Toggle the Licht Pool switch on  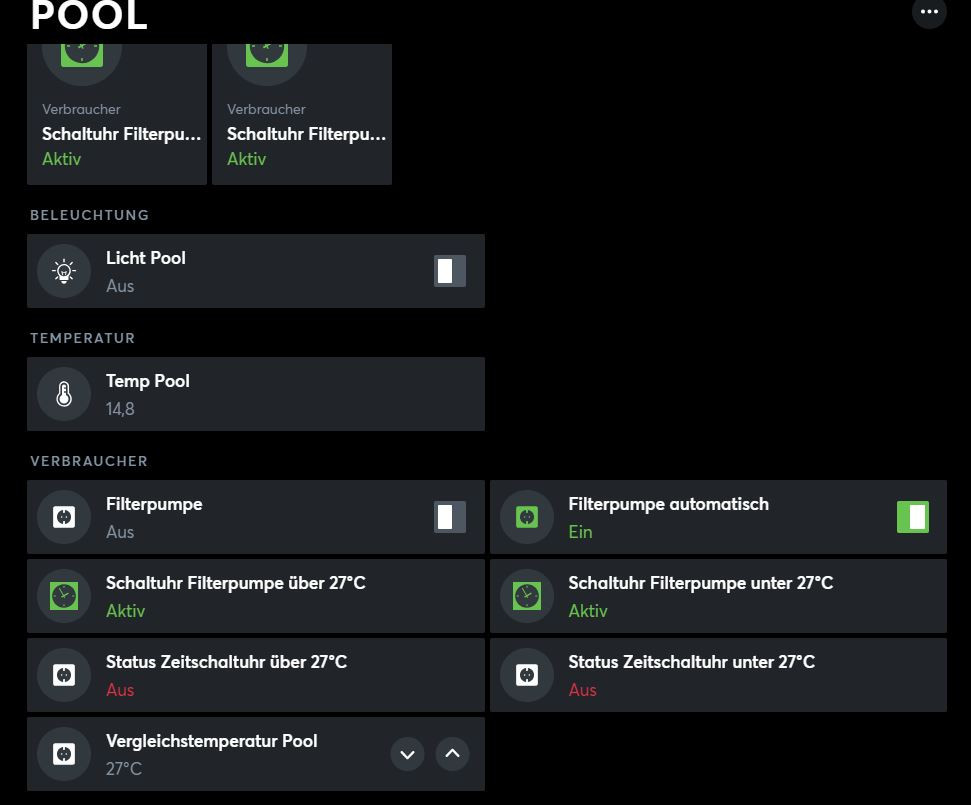pos(450,271)
